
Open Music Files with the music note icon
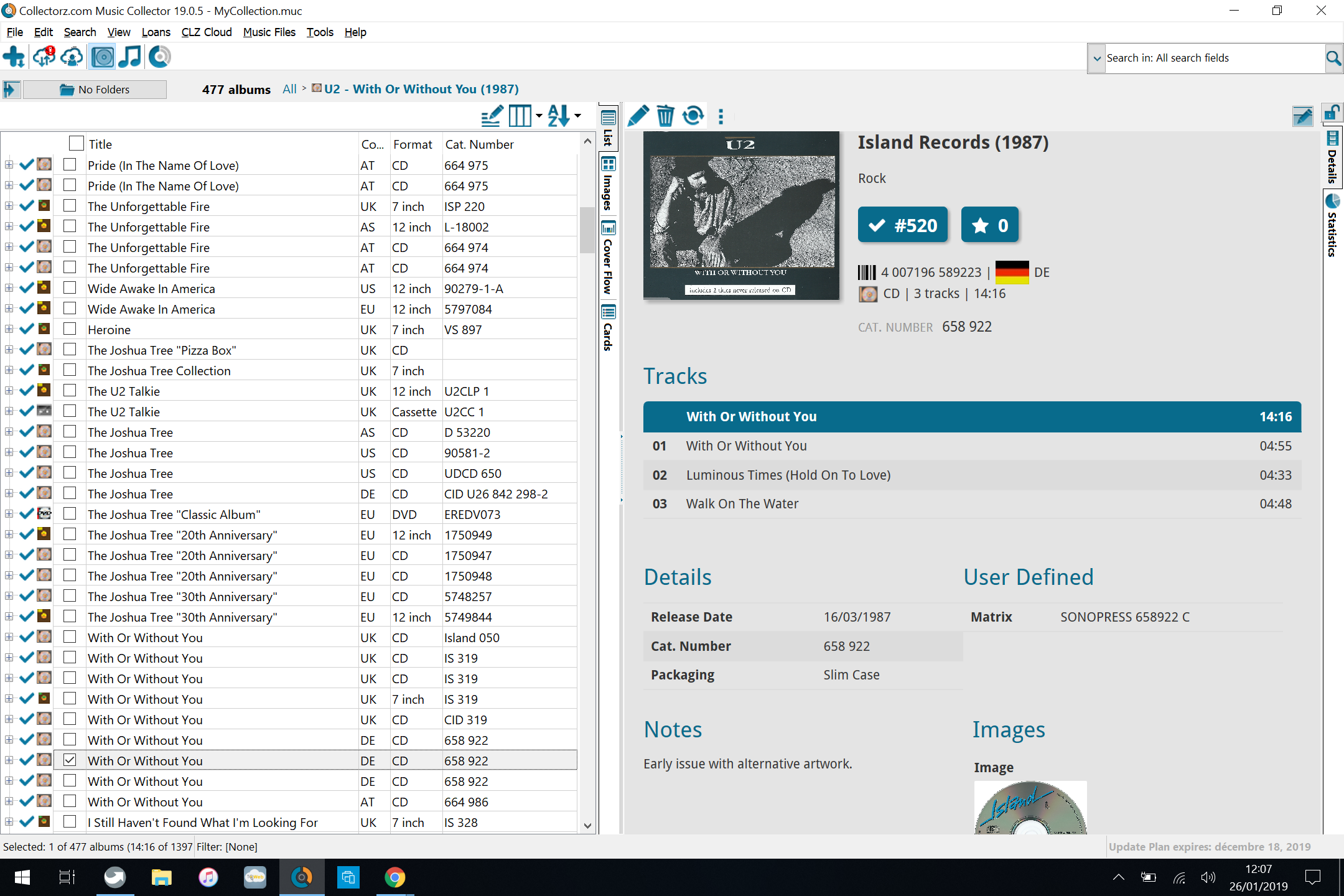(129, 57)
